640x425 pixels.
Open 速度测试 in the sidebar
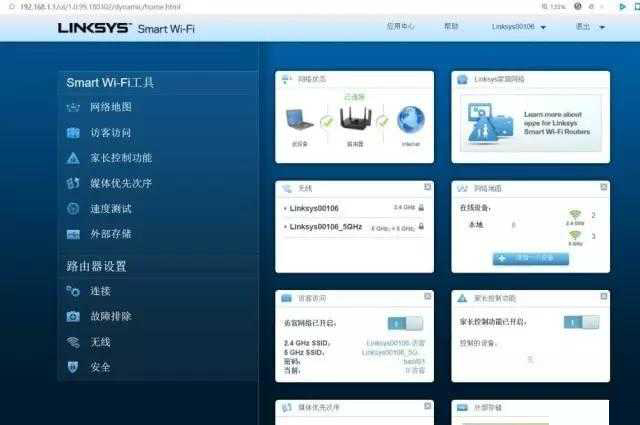point(111,209)
